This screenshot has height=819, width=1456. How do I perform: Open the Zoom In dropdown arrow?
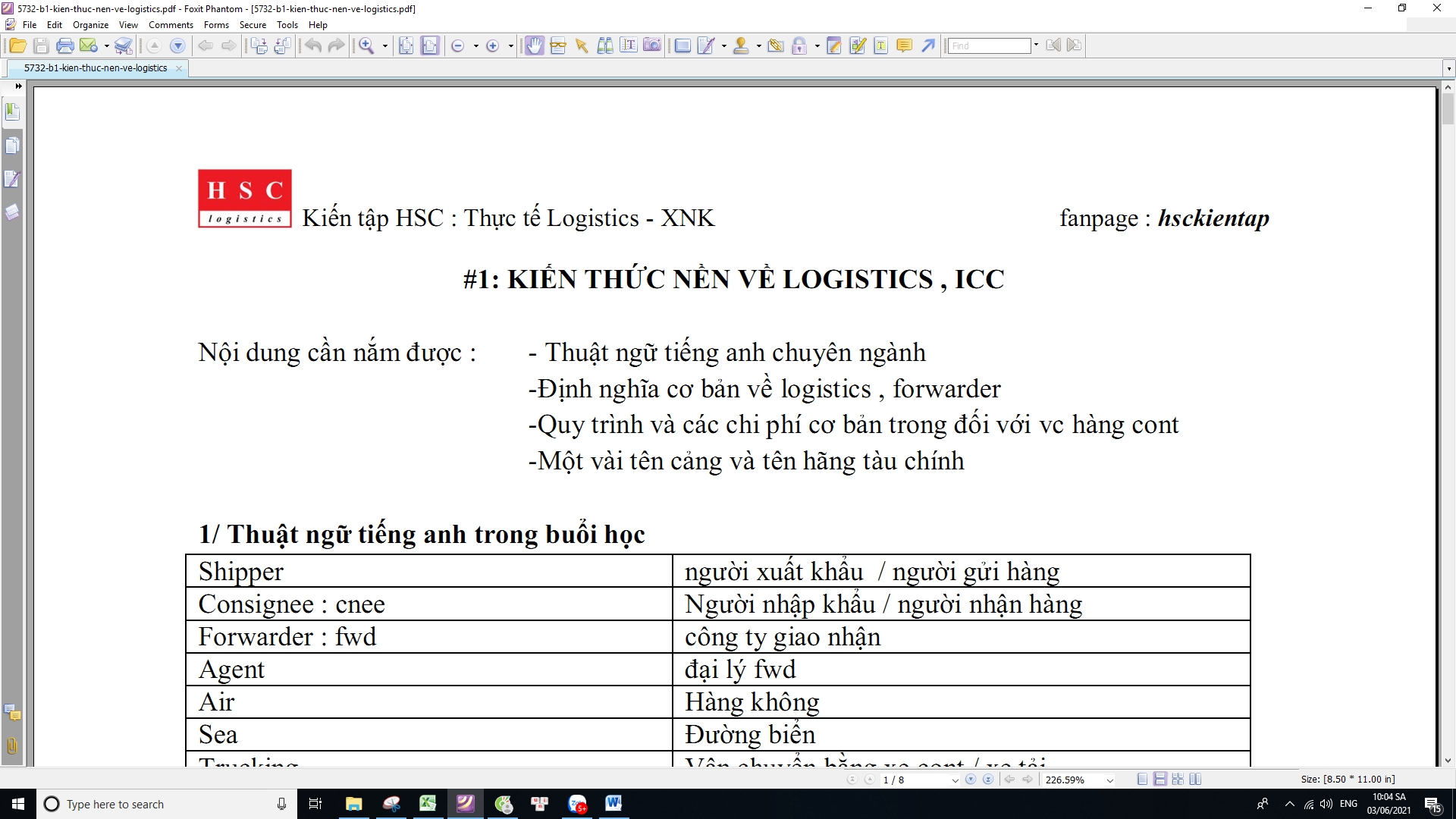click(510, 46)
